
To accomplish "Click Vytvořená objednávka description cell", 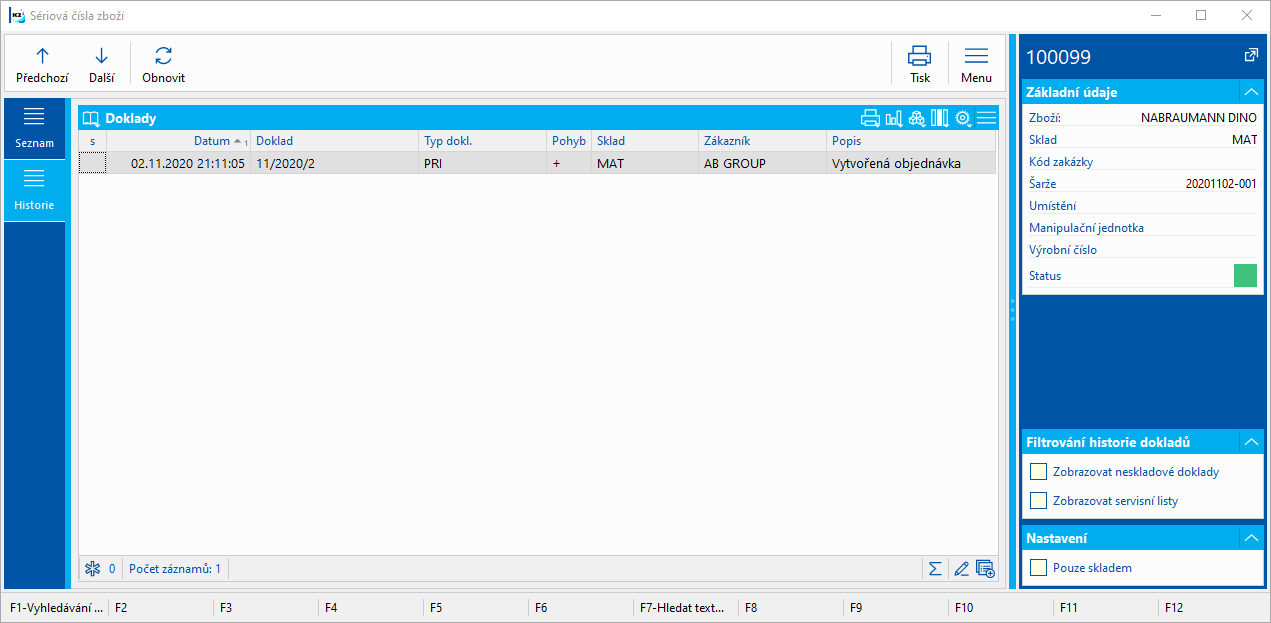I will [911, 163].
